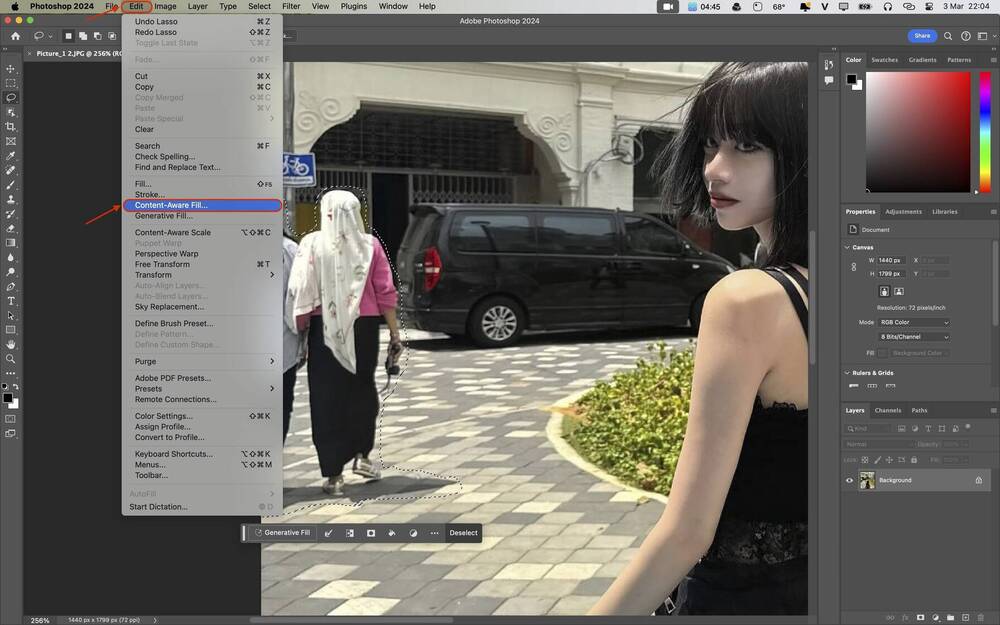Collapse the Canvas section
Image resolution: width=1000 pixels, height=625 pixels.
[x=847, y=247]
